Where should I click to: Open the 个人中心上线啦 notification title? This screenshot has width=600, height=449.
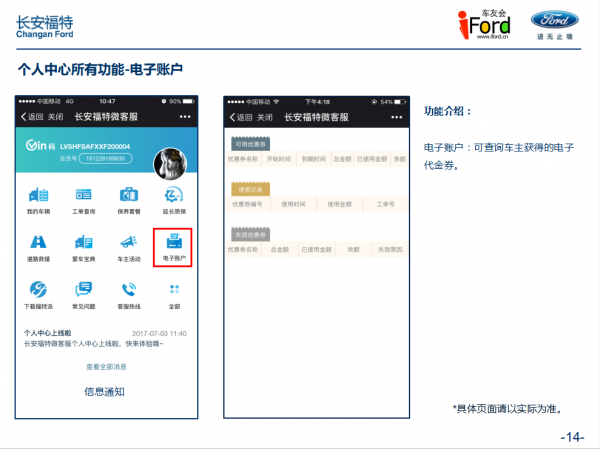[47, 333]
